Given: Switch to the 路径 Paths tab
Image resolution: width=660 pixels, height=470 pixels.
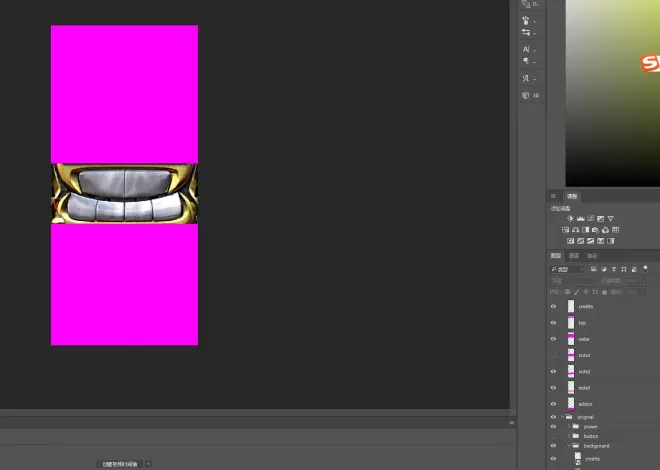Looking at the screenshot, I should tap(592, 256).
